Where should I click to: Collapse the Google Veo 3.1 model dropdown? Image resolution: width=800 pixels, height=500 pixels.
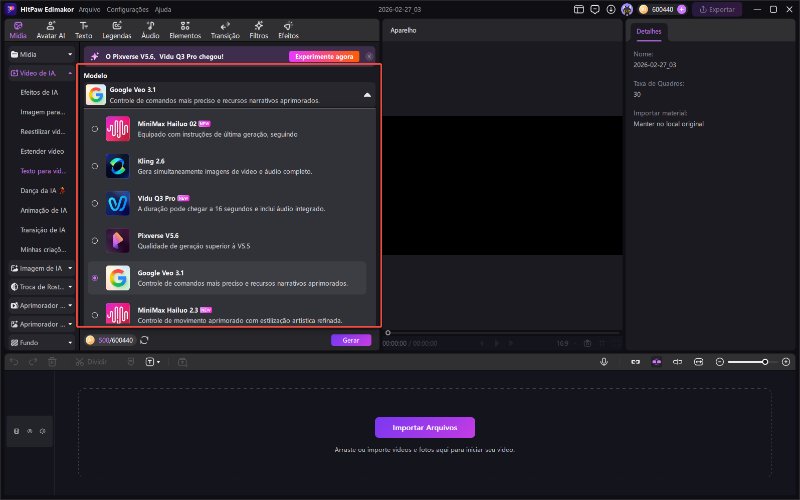367,95
